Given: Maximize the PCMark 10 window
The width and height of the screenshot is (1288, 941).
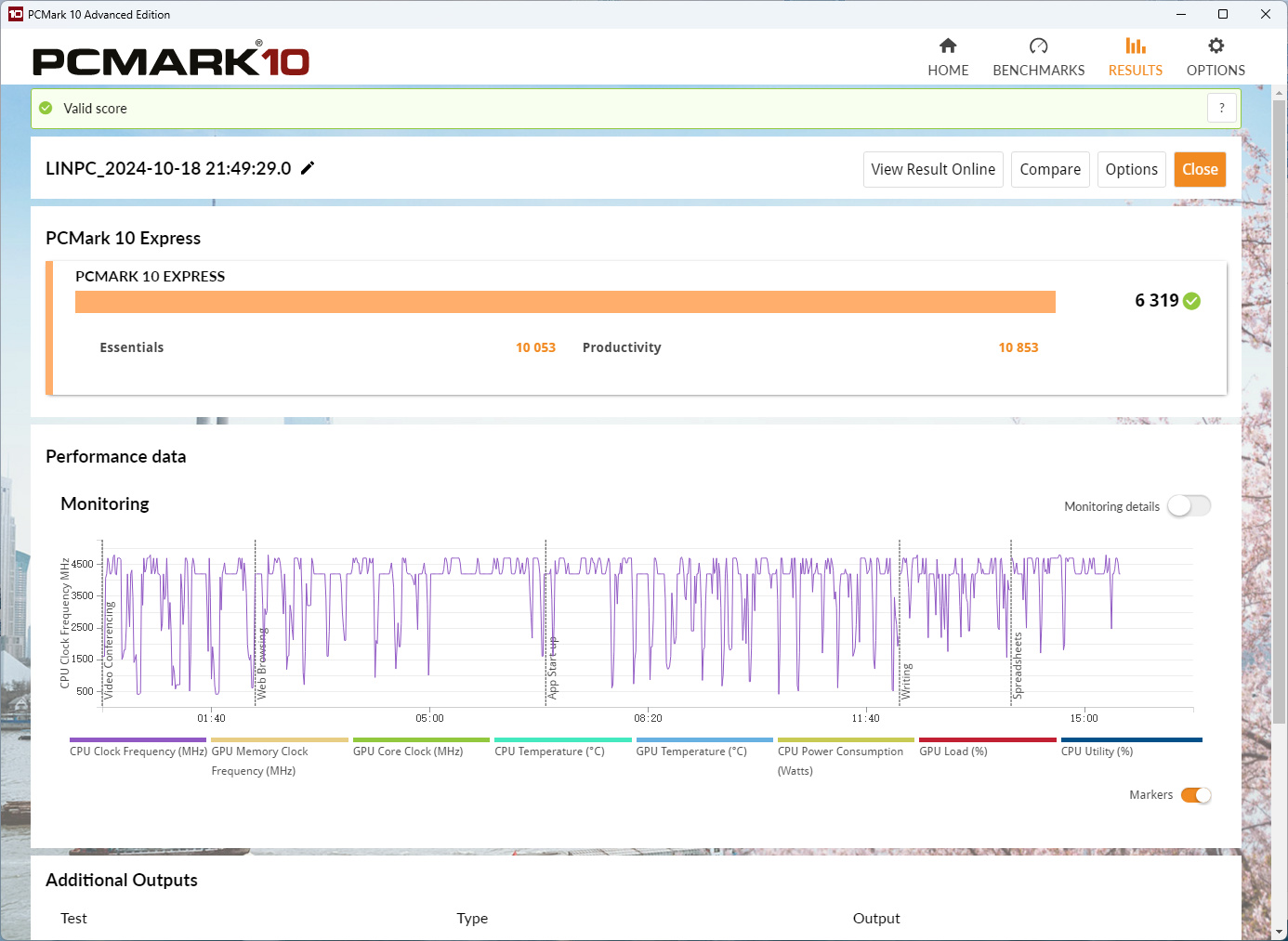Looking at the screenshot, I should [x=1223, y=14].
